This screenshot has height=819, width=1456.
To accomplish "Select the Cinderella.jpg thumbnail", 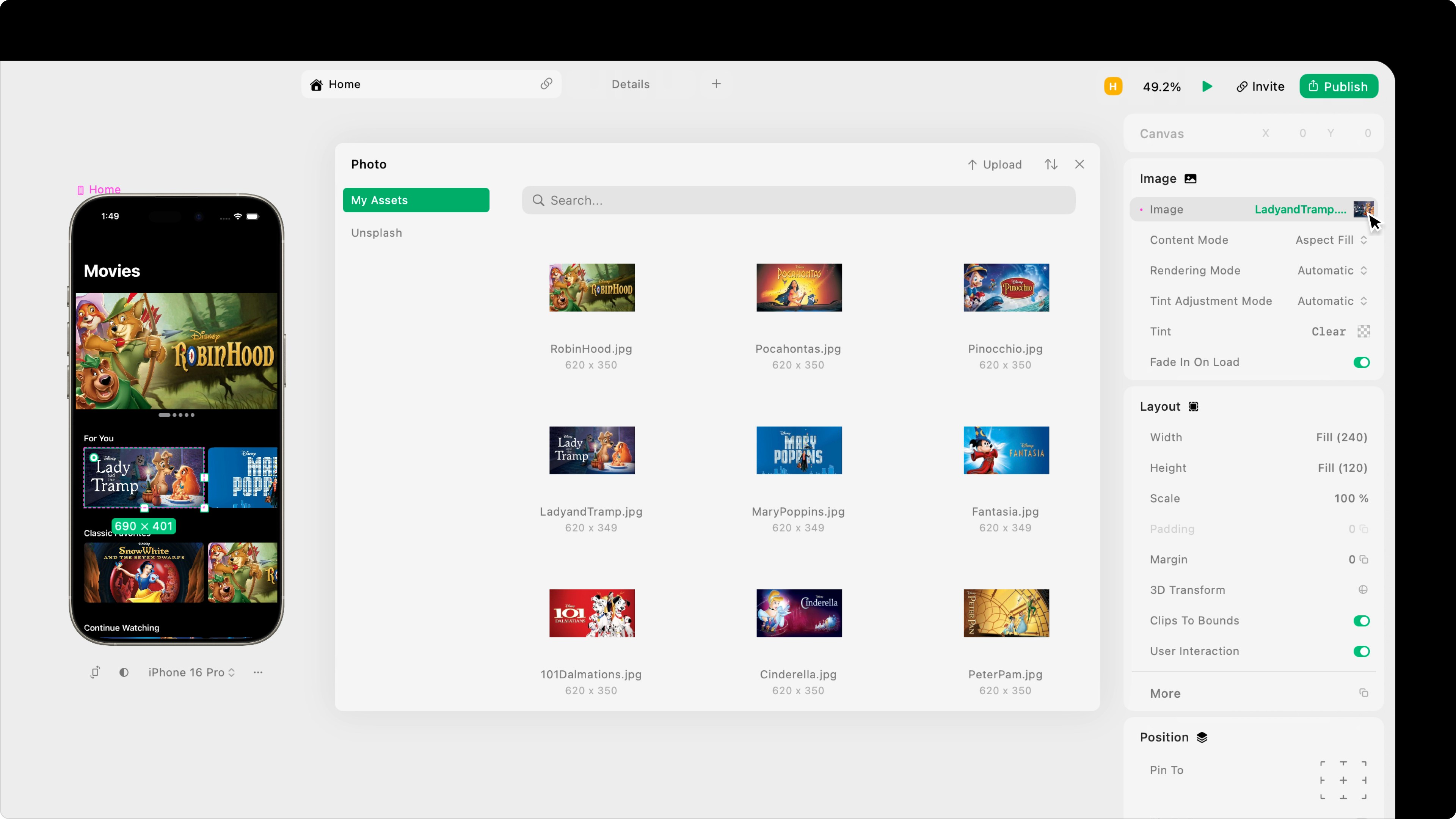I will [799, 613].
